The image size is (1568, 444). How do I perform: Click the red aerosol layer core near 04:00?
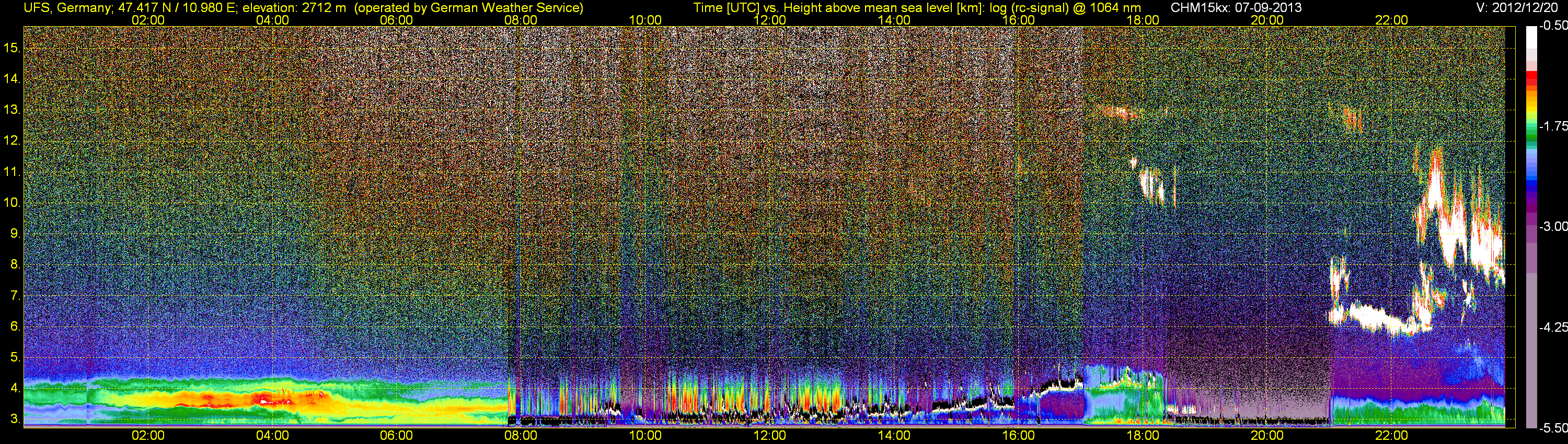point(263,400)
